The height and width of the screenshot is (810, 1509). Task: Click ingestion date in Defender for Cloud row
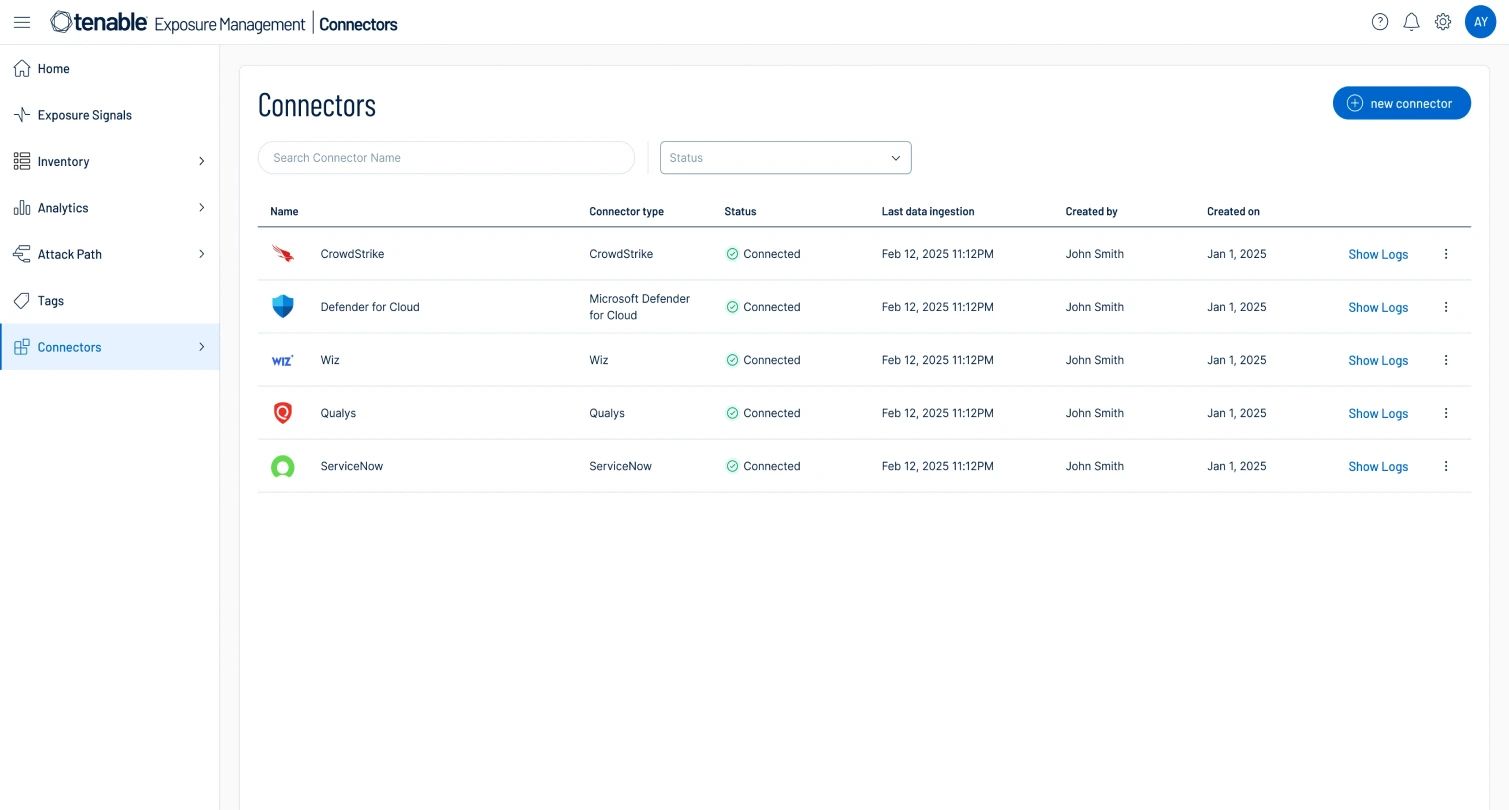(937, 307)
